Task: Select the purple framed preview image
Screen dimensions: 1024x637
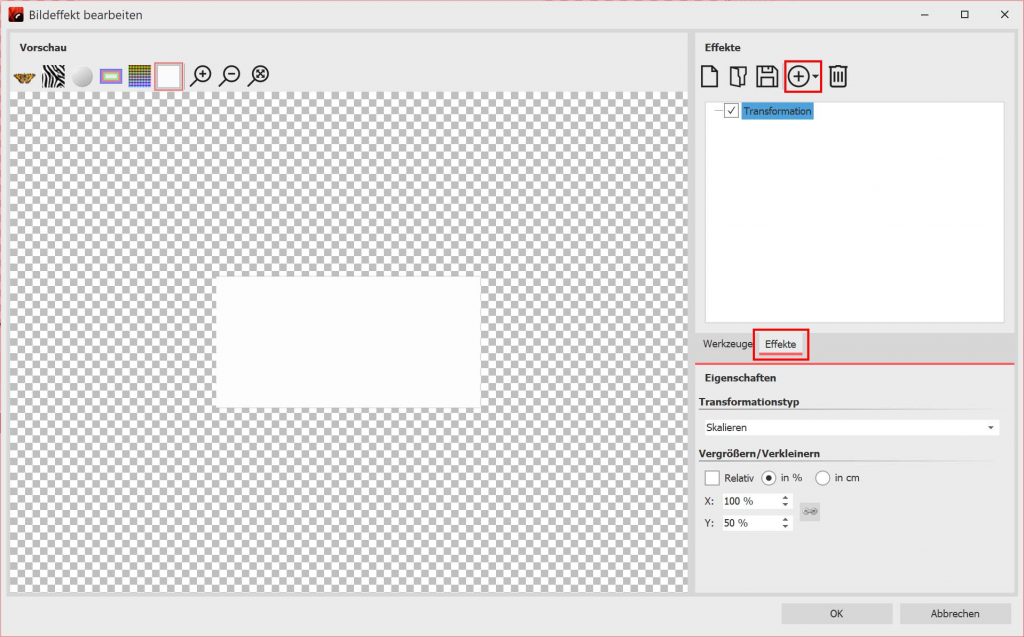Action: pos(111,76)
